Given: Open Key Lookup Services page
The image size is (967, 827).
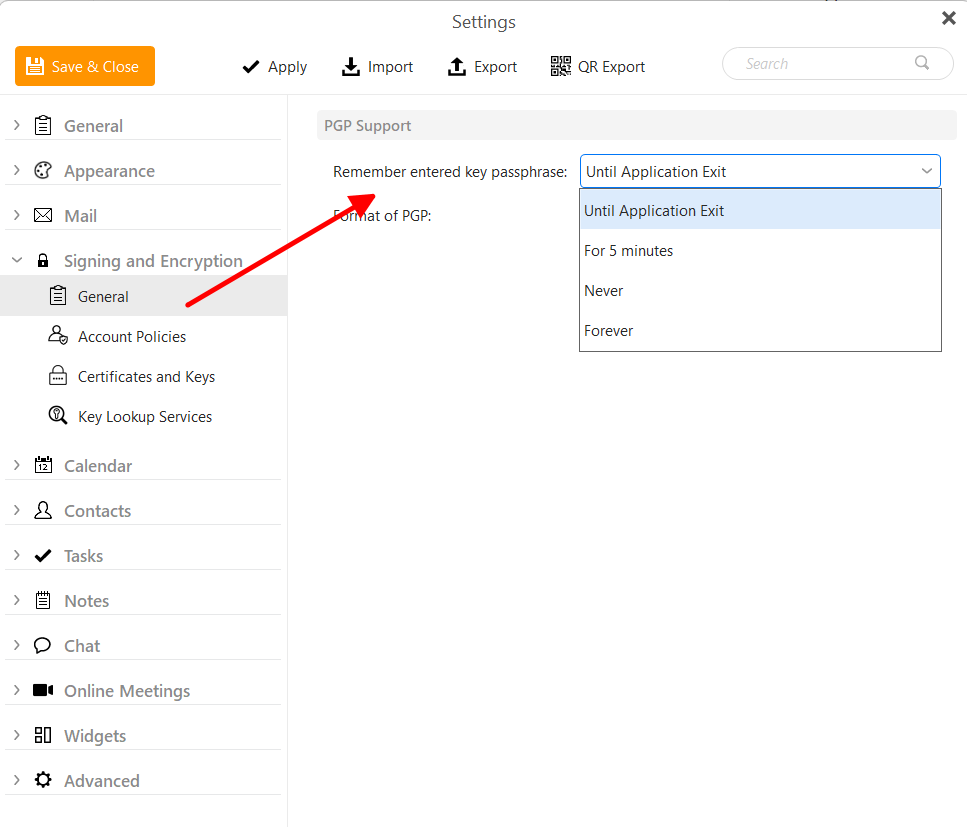Looking at the screenshot, I should click(144, 416).
